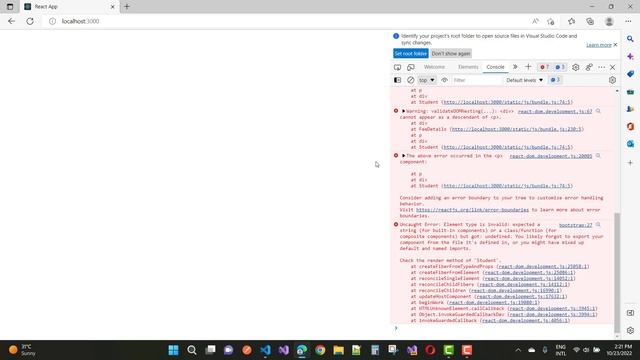Image resolution: width=640 pixels, height=360 pixels.
Task: Open console settings gear
Action: click(612, 80)
